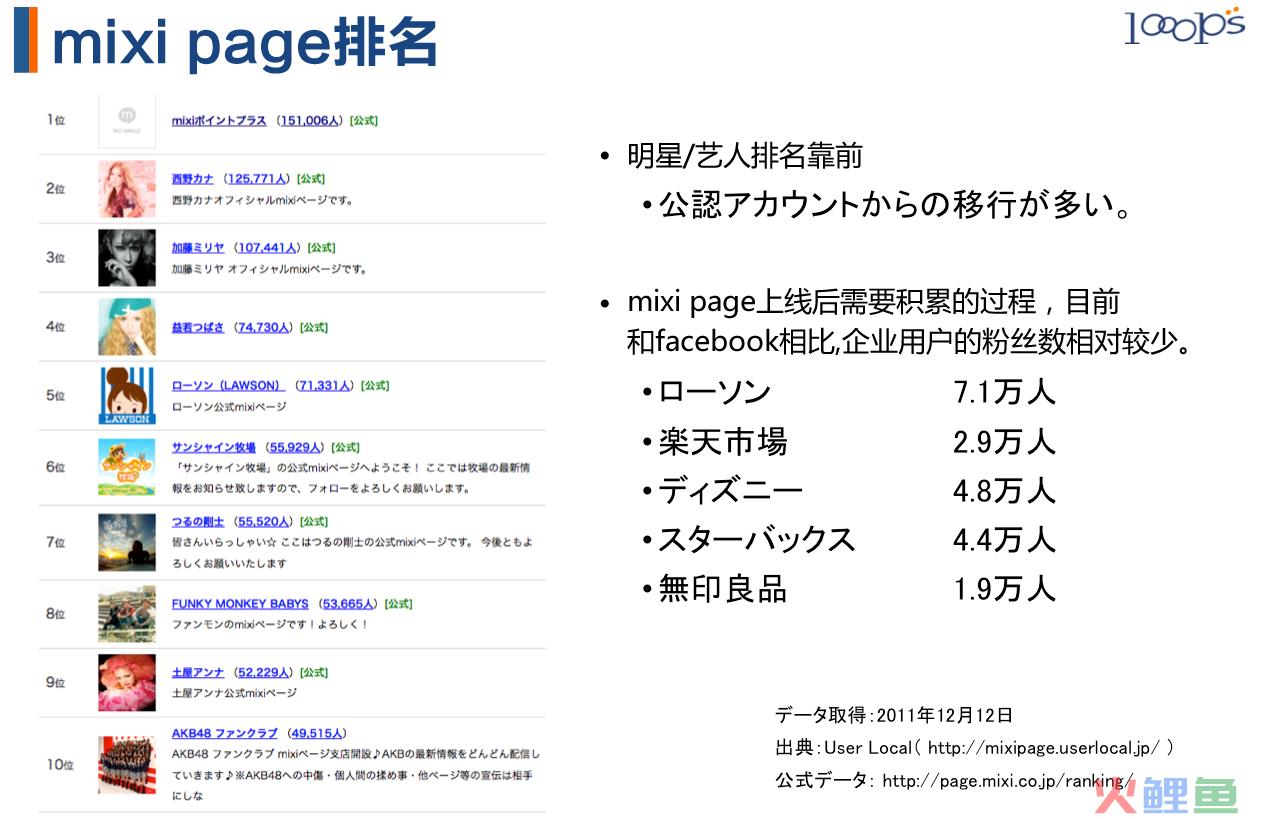The image size is (1262, 819).
Task: Open the 西野カナ page link
Action: 193,179
